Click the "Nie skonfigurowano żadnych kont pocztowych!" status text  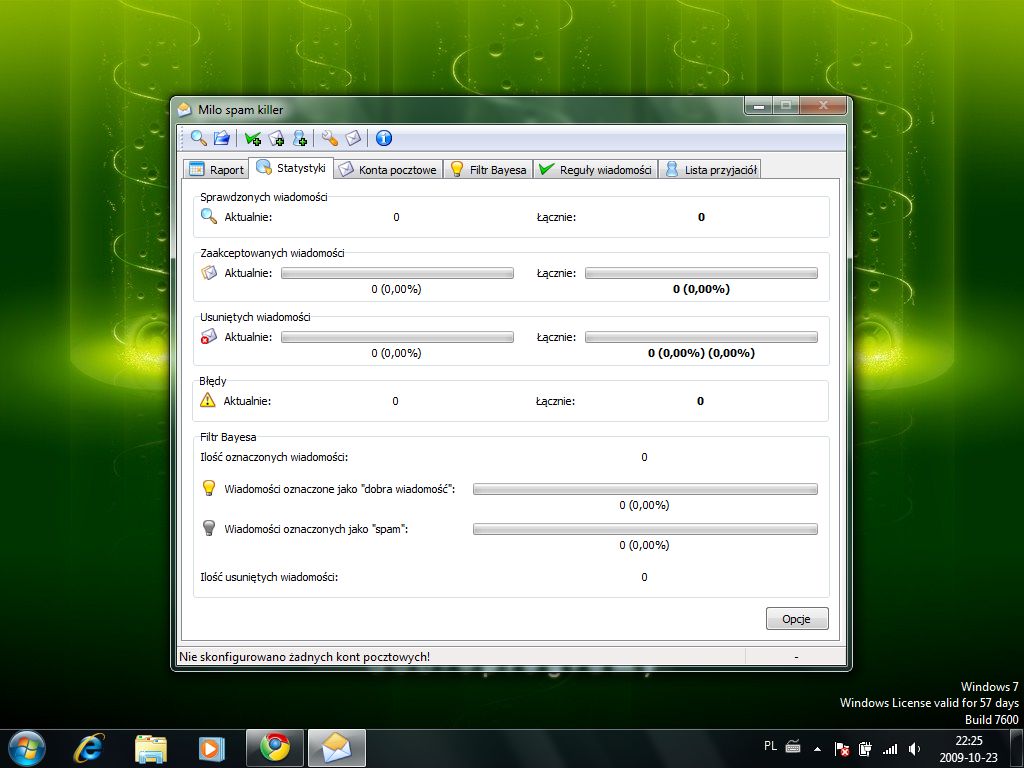(304, 656)
